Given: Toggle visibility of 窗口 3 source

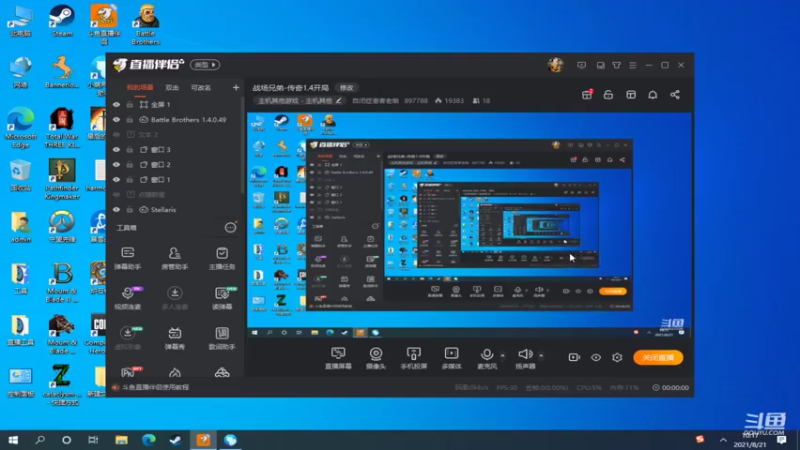Looking at the screenshot, I should 116,149.
